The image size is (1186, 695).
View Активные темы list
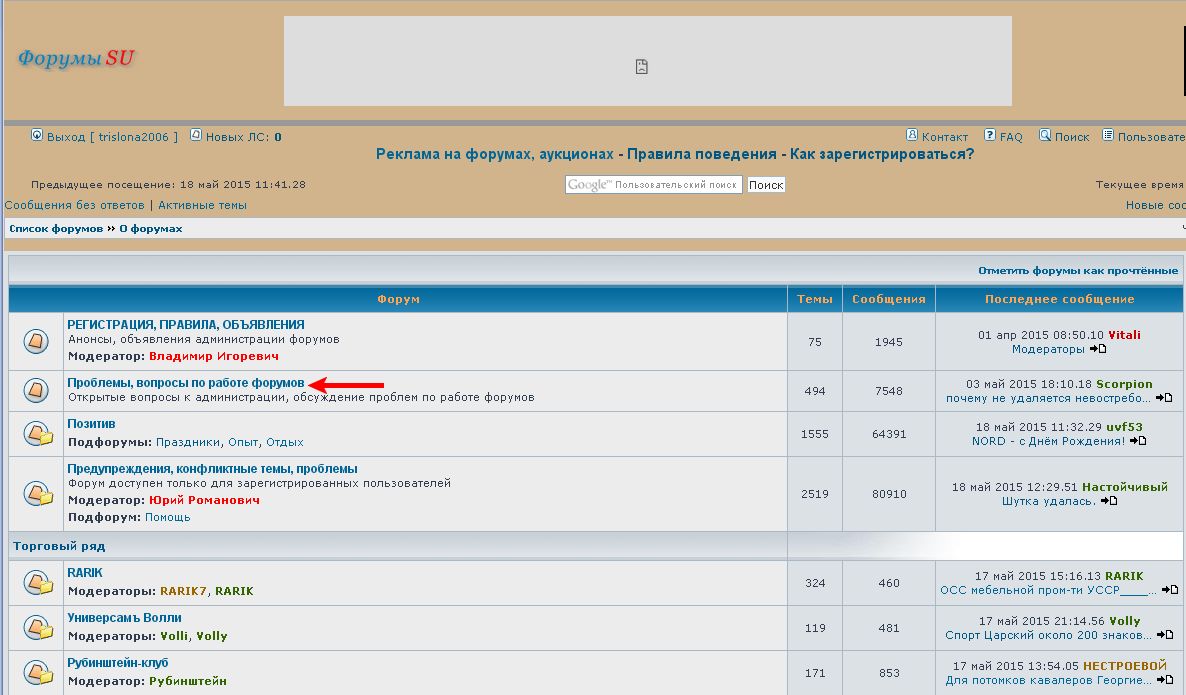(x=202, y=205)
